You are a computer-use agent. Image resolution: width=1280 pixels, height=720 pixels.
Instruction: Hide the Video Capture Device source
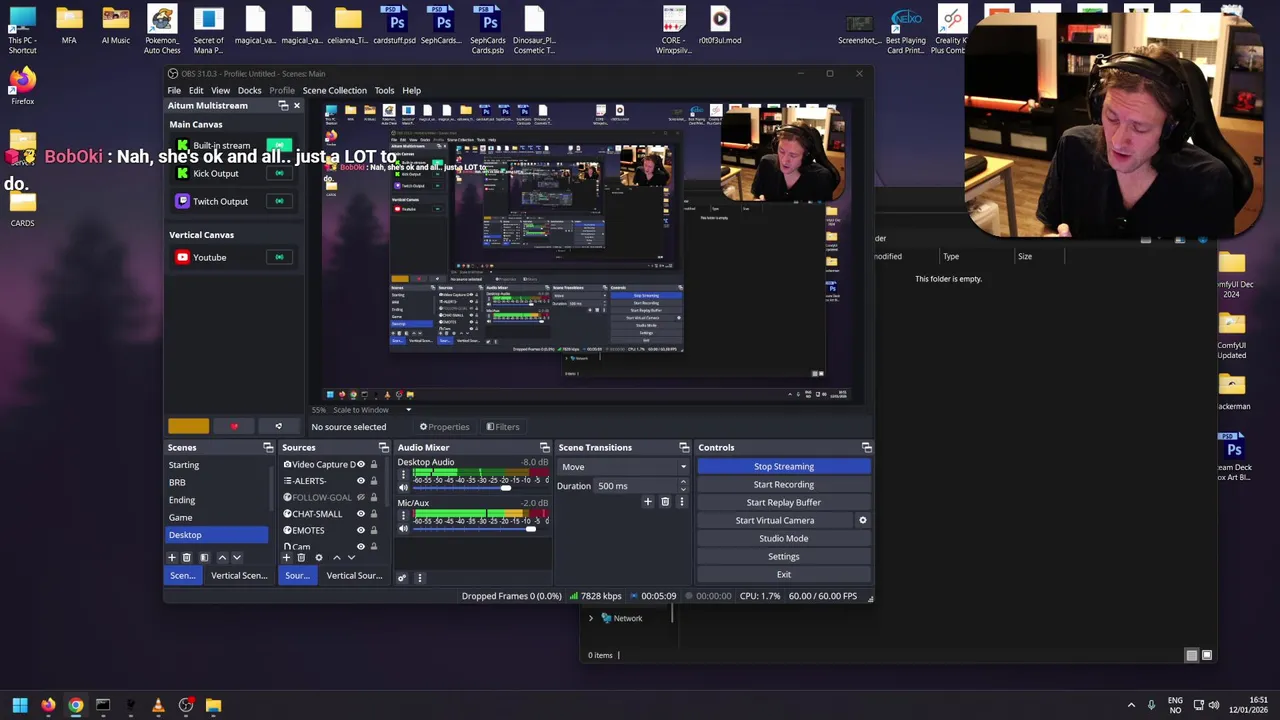361,464
